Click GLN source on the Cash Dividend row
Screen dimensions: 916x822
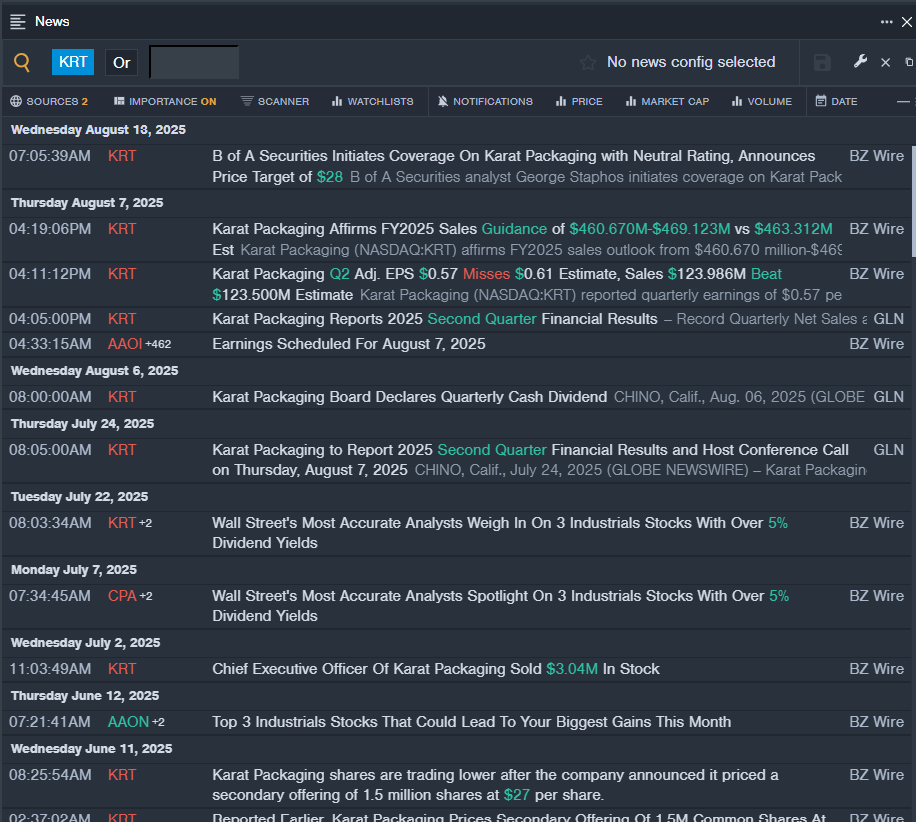889,397
